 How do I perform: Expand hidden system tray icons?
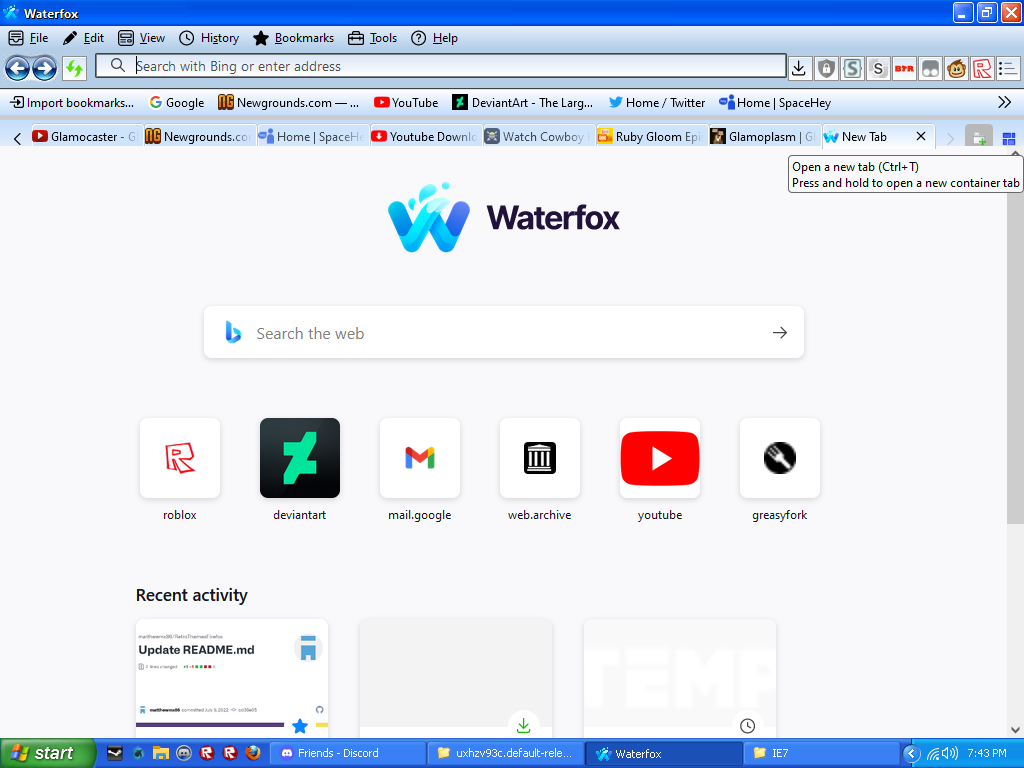[911, 754]
